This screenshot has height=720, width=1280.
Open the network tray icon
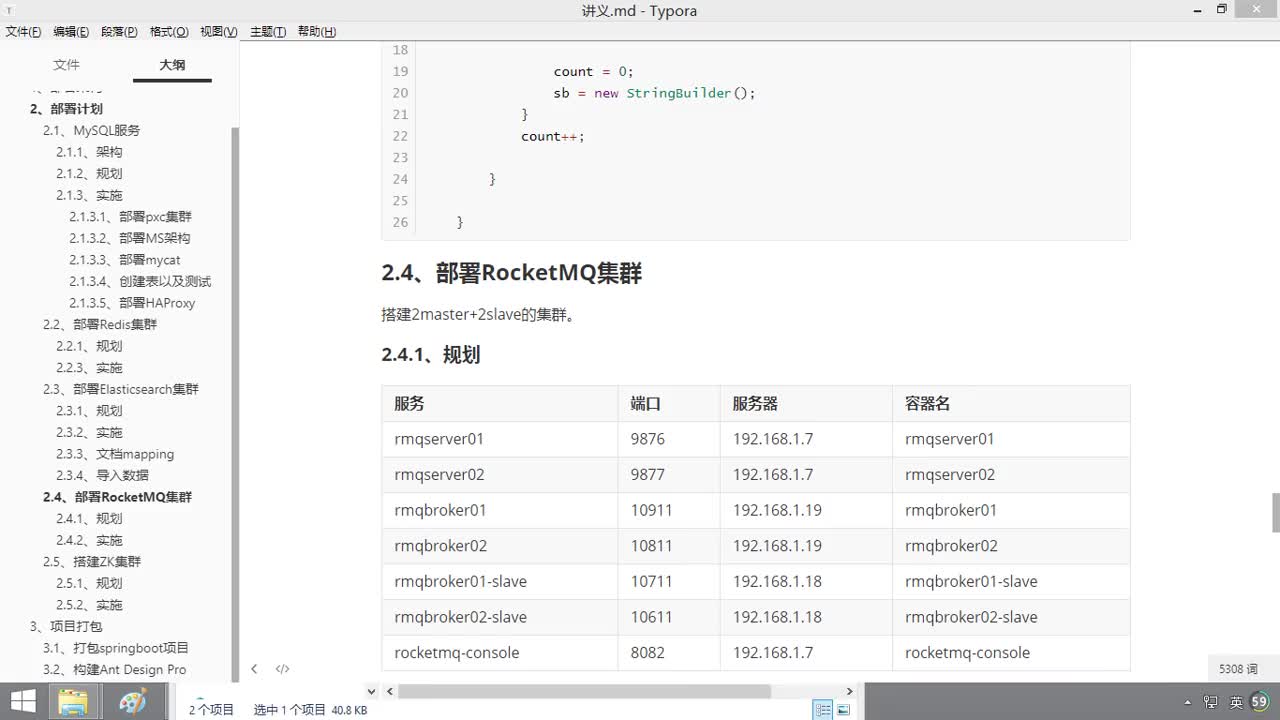click(x=1211, y=702)
